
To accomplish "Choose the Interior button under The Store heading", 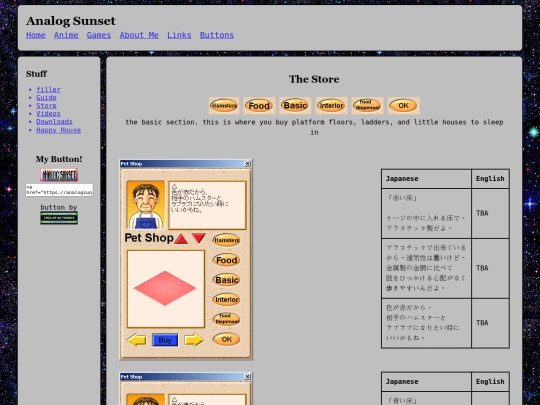I will [332, 105].
